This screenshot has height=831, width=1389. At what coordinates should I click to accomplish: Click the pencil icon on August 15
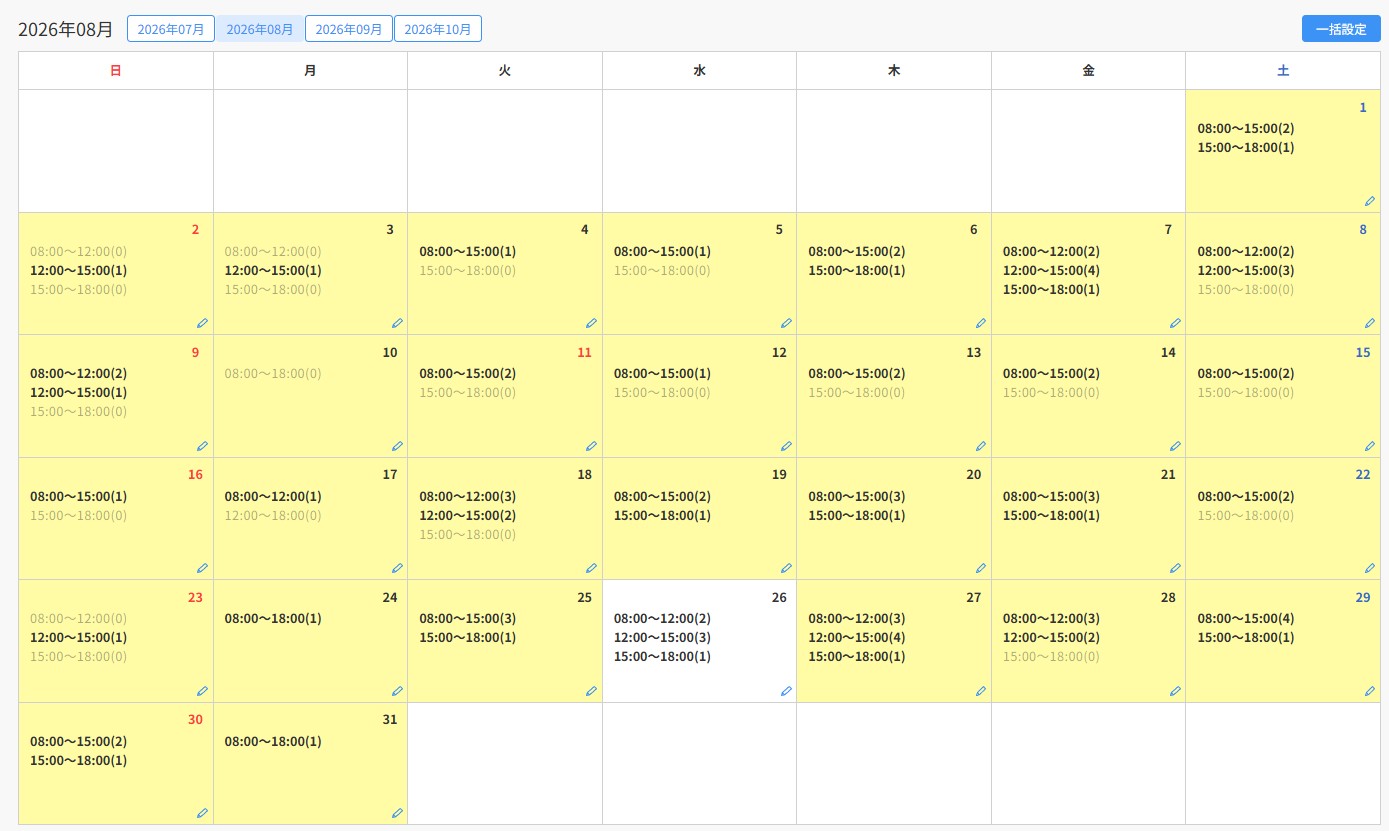[1370, 446]
